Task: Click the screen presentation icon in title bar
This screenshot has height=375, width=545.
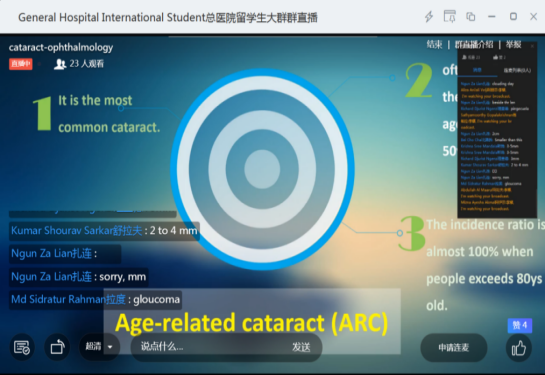Action: 450,16
